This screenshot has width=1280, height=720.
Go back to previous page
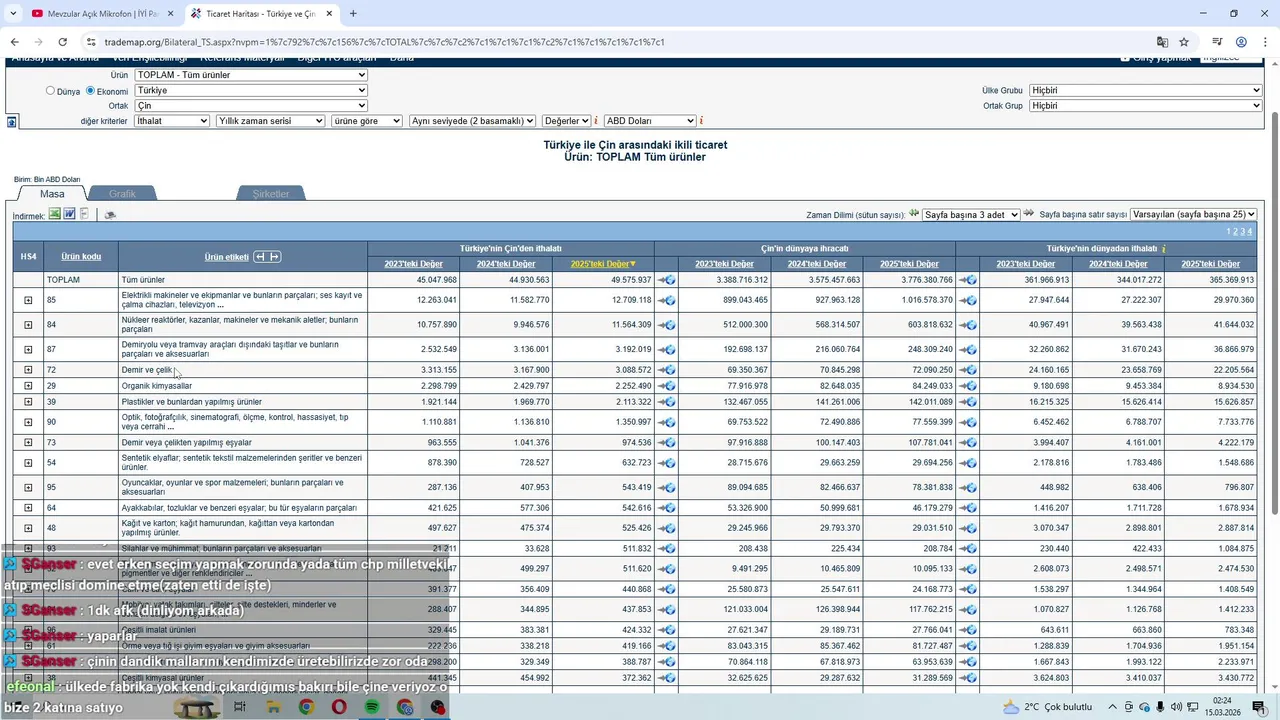tap(14, 42)
